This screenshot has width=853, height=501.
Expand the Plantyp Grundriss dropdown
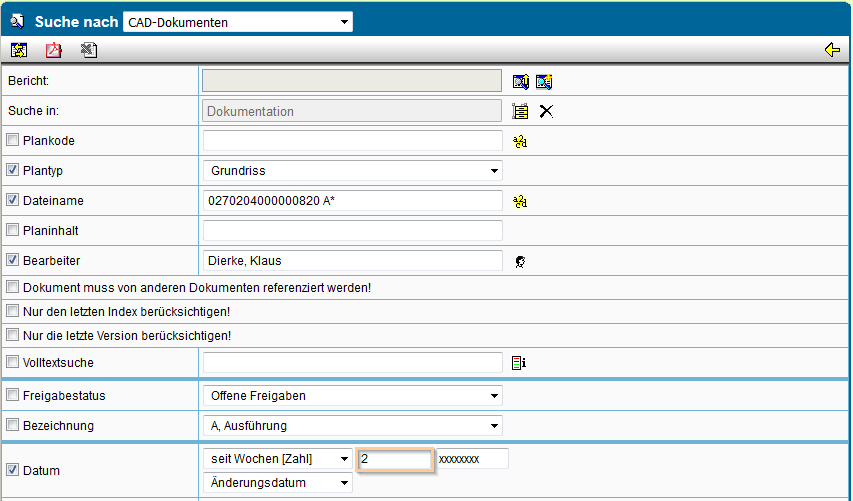pyautogui.click(x=353, y=171)
